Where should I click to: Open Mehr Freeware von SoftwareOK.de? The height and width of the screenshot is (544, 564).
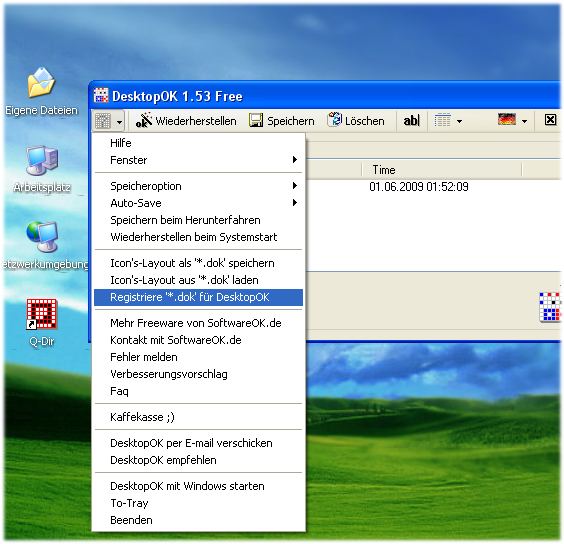point(198,323)
